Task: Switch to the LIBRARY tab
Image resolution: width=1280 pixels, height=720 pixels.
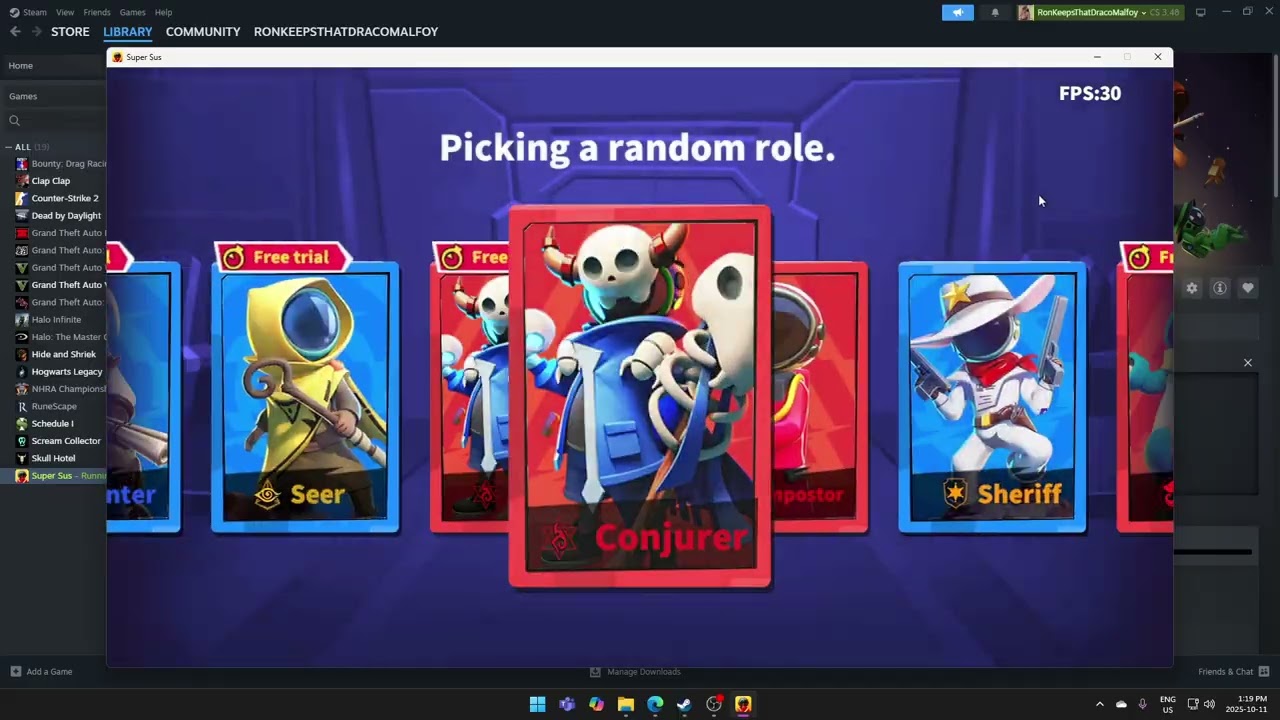Action: 128,32
